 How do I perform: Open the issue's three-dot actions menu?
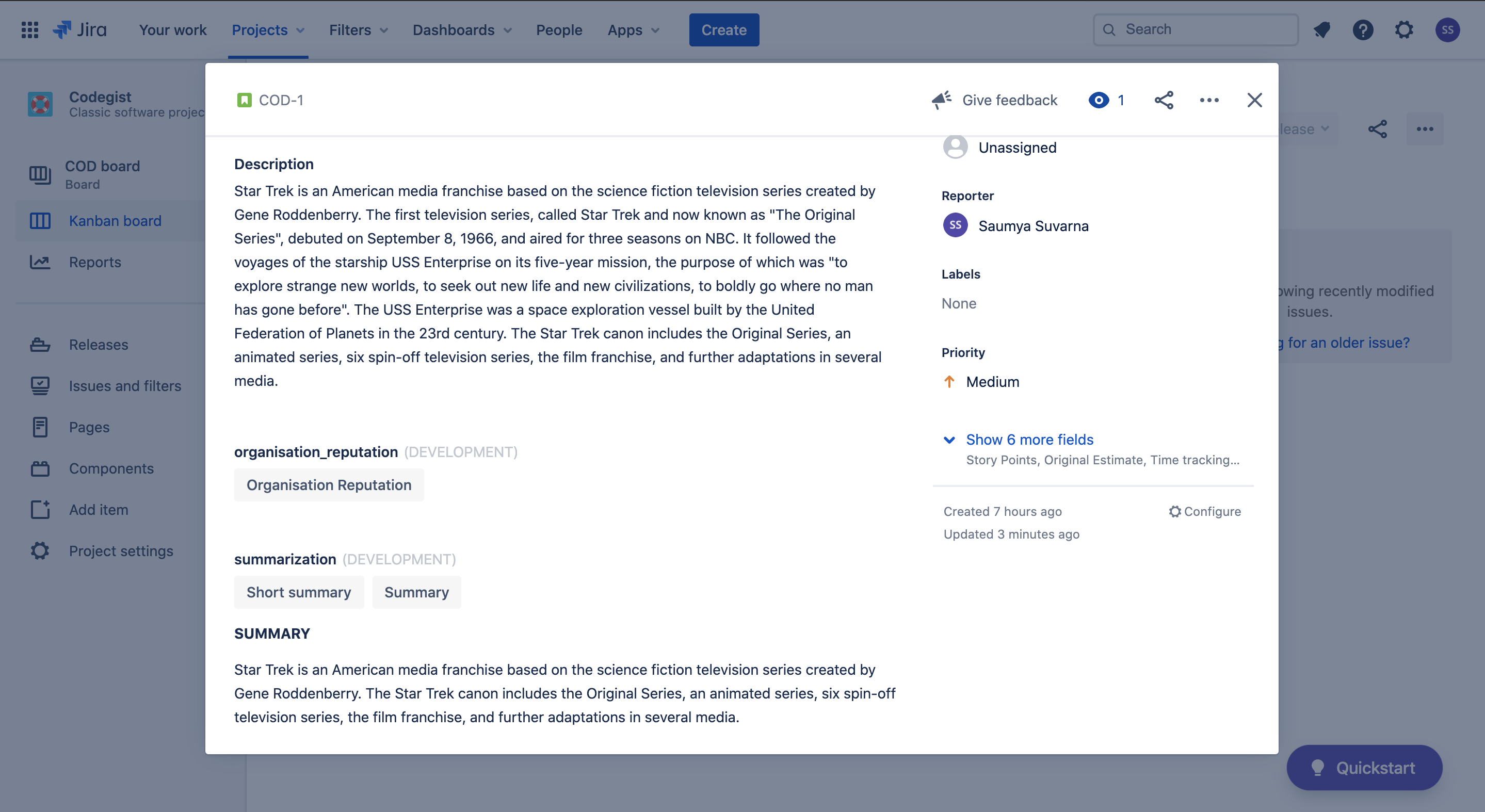point(1209,100)
